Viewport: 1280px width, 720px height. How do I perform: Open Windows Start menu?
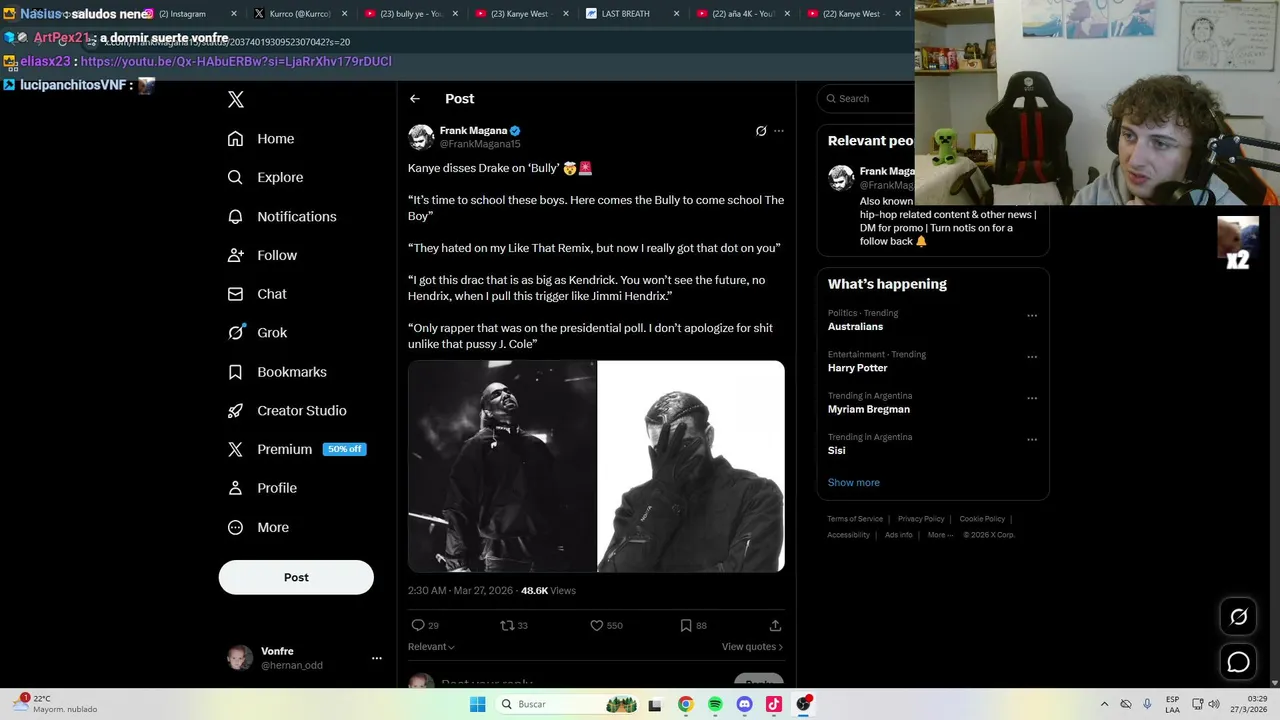click(x=478, y=704)
